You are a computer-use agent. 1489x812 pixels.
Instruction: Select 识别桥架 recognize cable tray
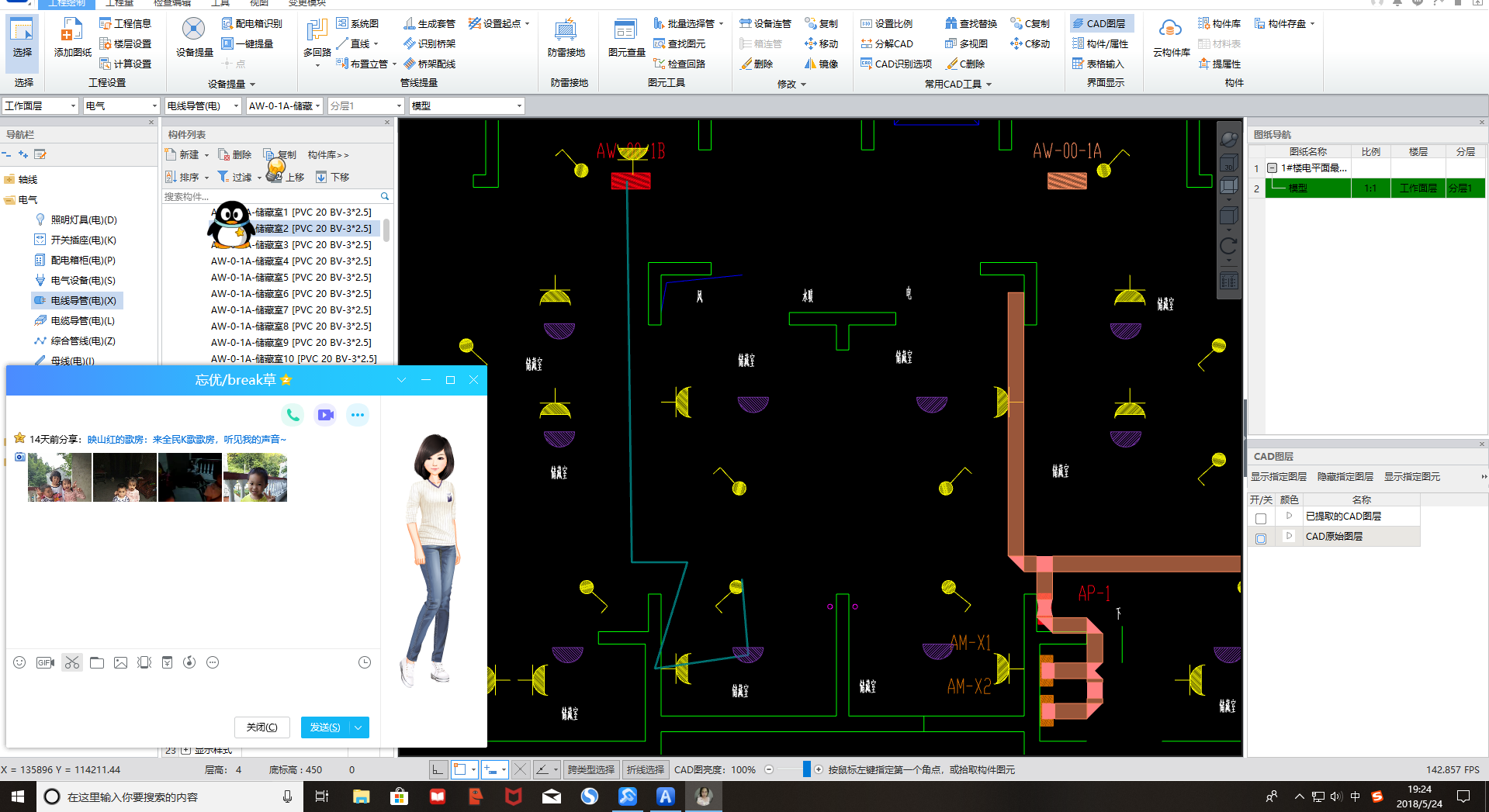tap(429, 44)
